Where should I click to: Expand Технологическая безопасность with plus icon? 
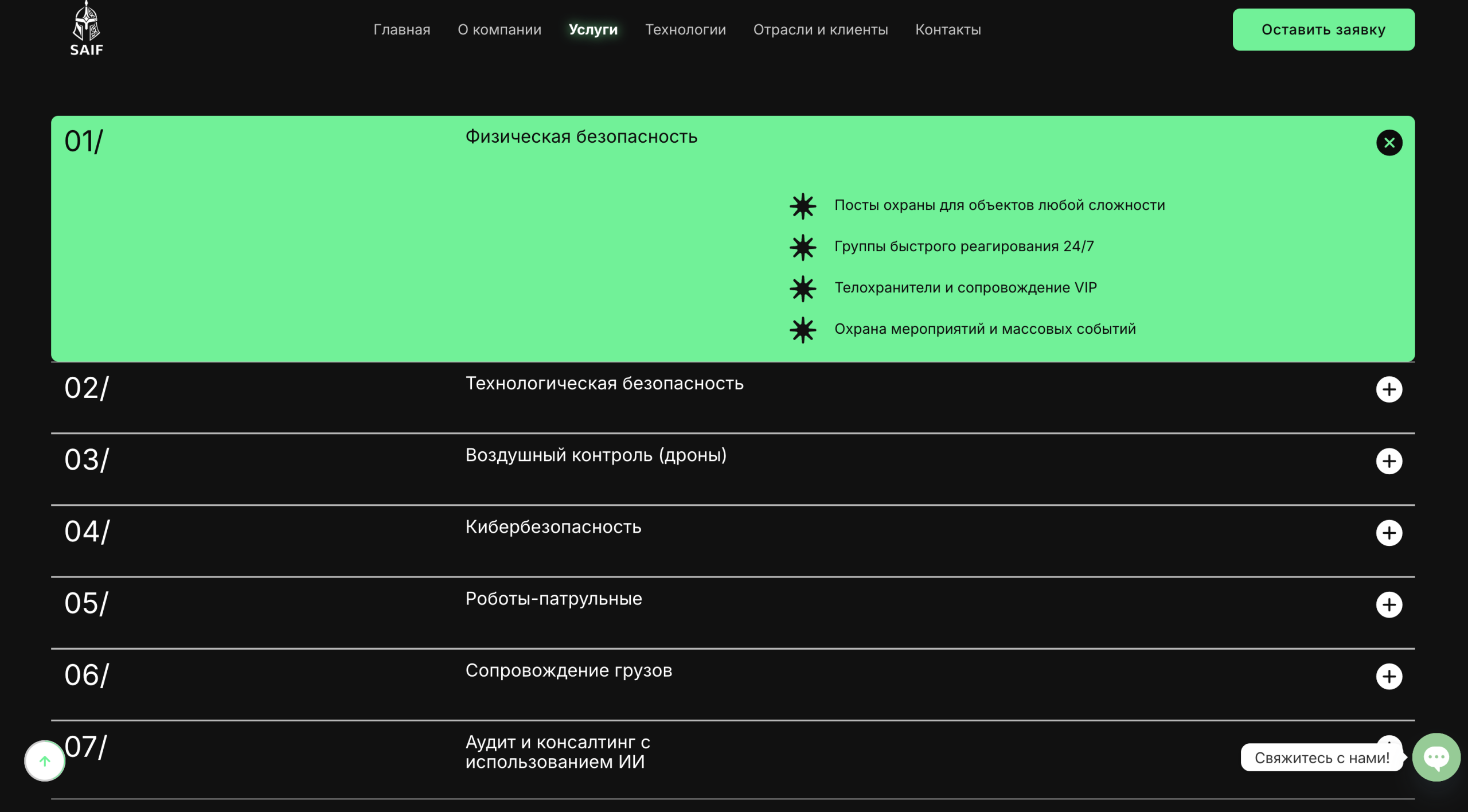tap(1389, 390)
